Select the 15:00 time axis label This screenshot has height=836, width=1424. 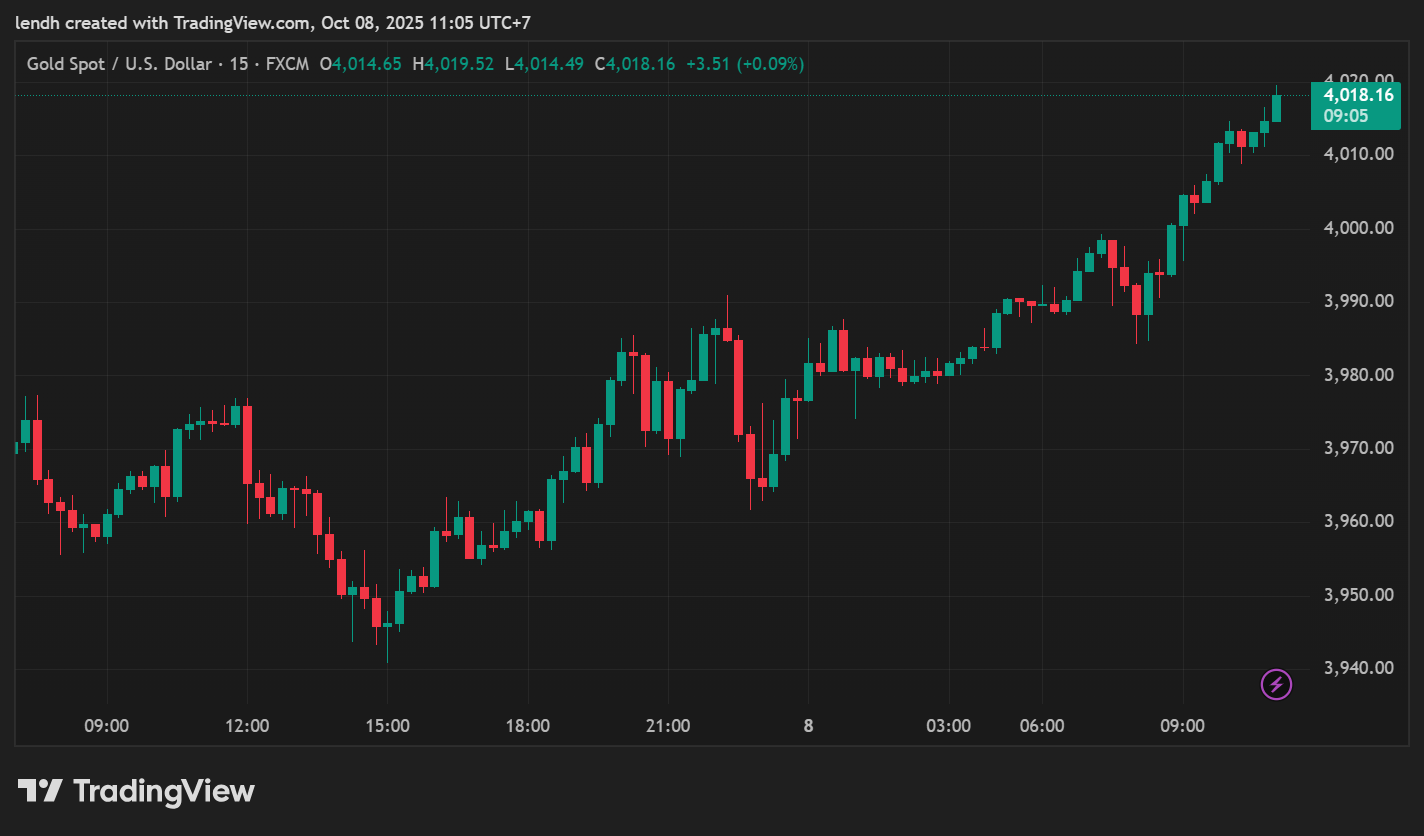tap(387, 726)
